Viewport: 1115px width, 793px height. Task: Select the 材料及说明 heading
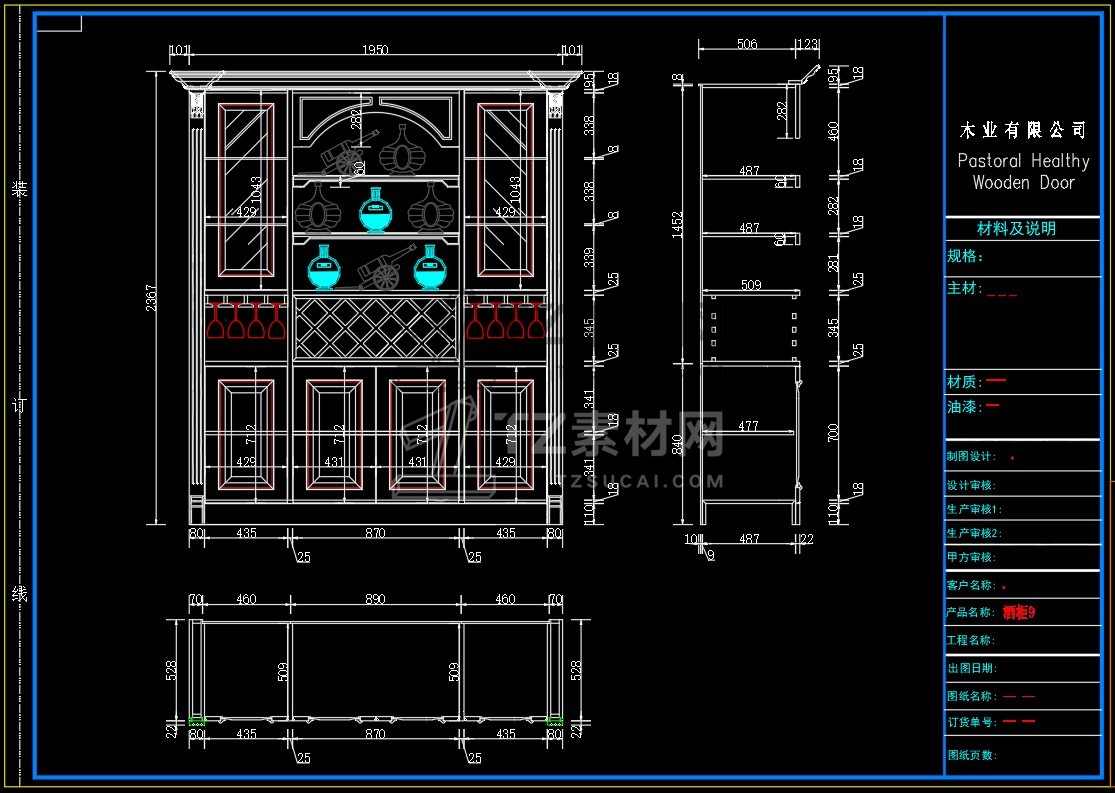coord(1016,229)
